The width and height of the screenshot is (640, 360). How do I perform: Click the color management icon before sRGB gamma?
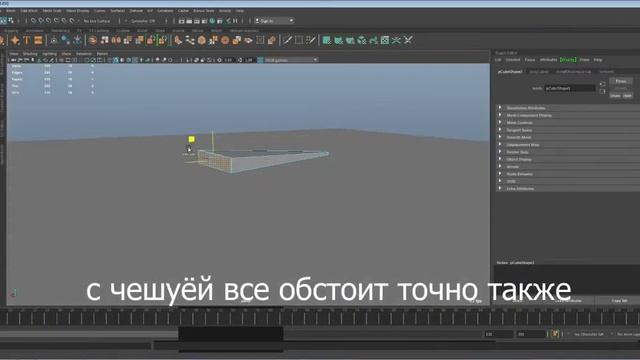260,60
